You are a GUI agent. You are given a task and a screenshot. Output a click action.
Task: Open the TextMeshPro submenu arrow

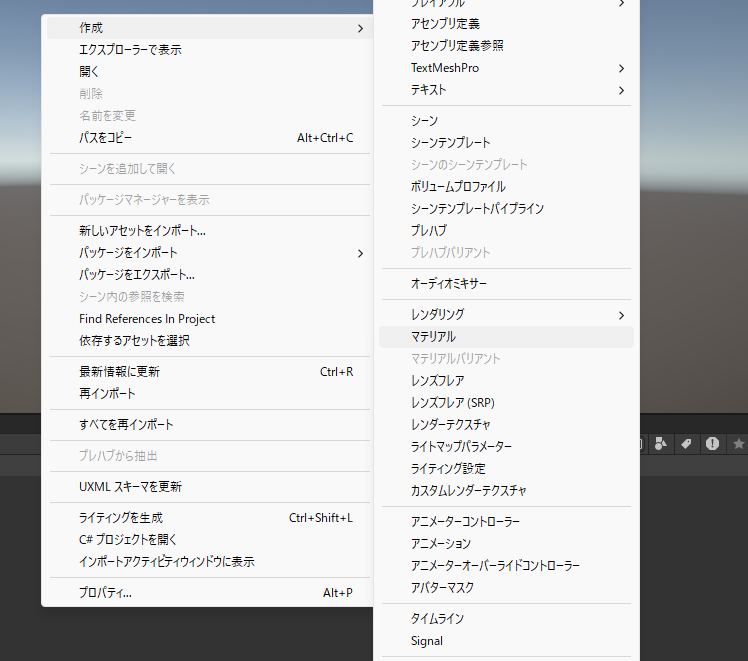pos(621,68)
